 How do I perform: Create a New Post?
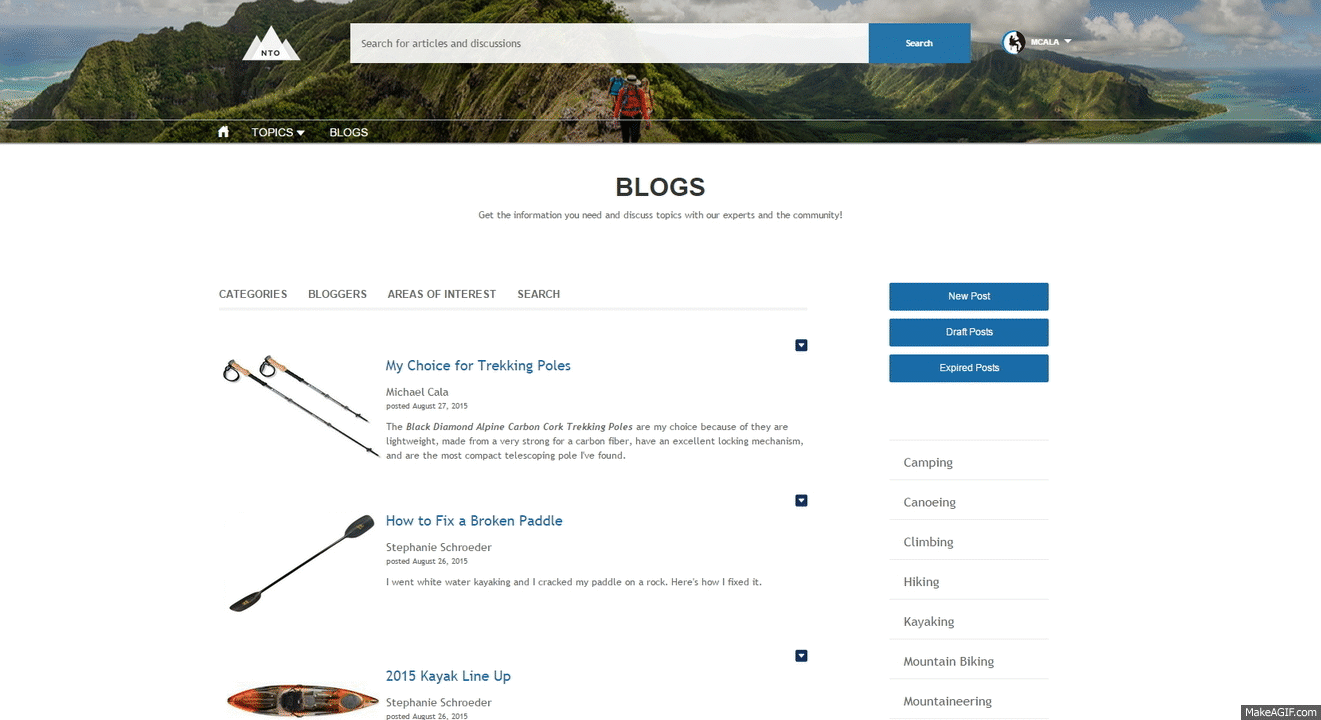(x=969, y=296)
